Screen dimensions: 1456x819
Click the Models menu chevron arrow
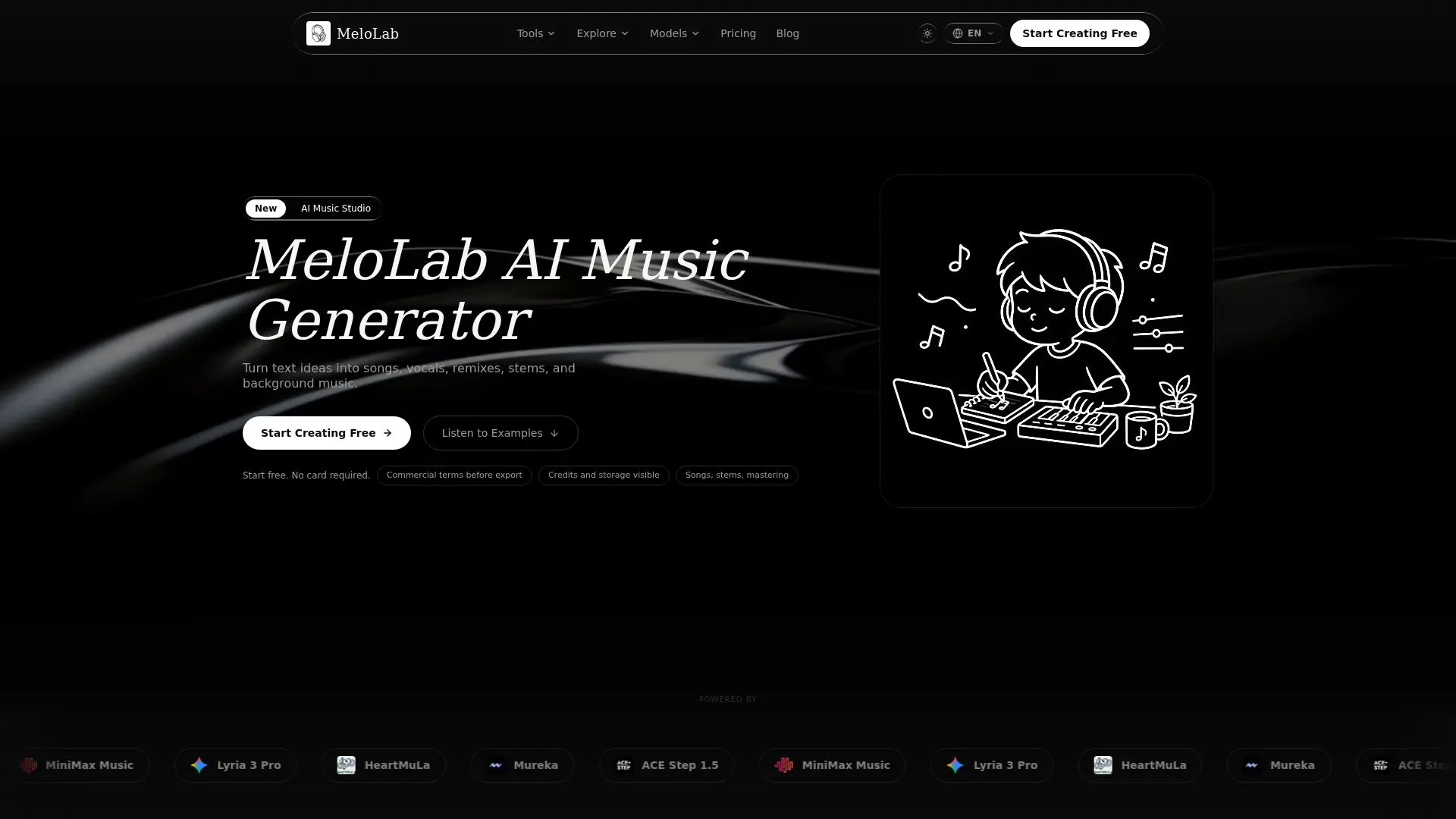[695, 33]
